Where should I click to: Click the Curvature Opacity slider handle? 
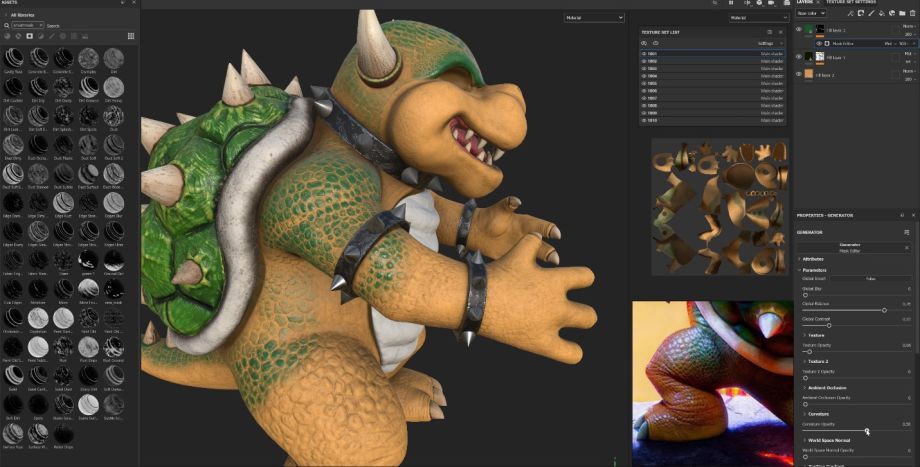pos(867,431)
